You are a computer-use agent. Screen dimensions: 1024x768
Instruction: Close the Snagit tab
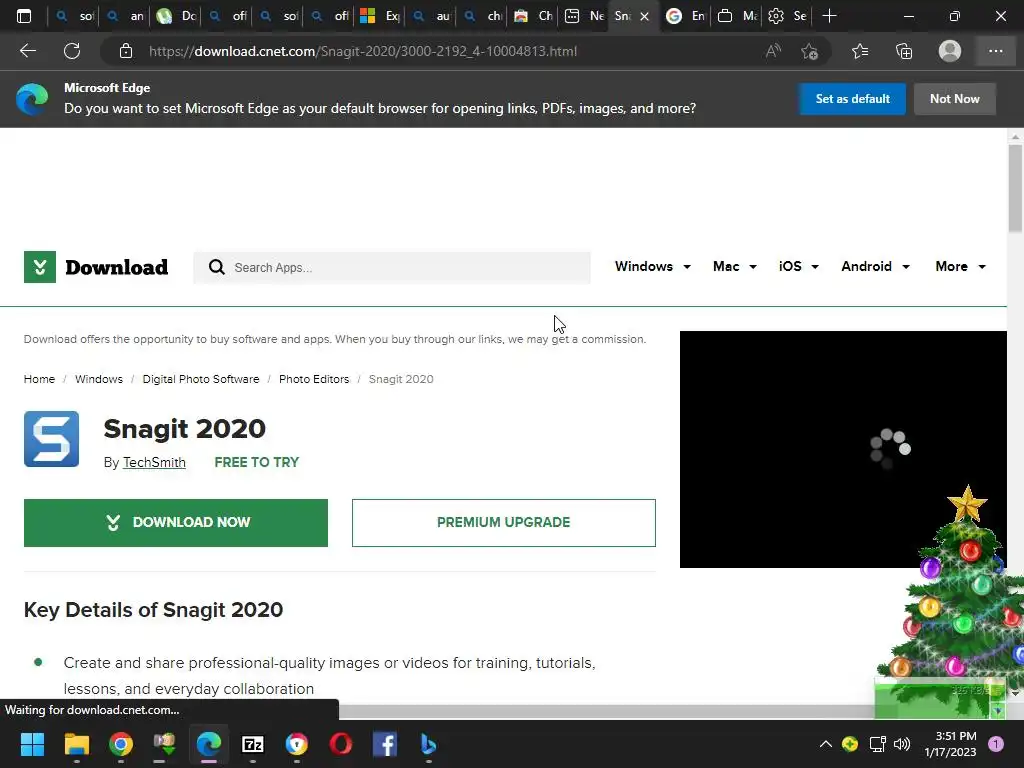(x=645, y=16)
